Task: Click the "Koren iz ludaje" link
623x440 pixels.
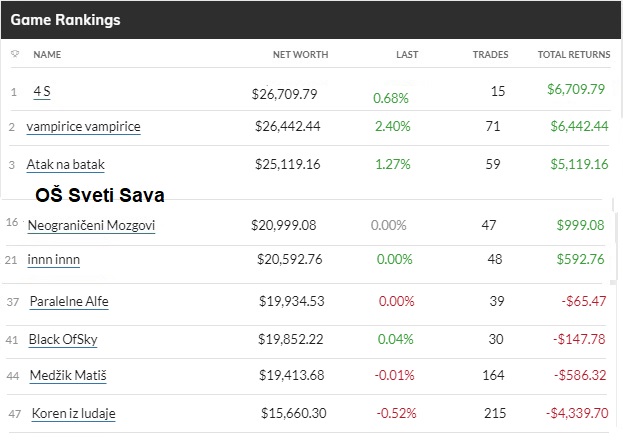Action: 73,413
